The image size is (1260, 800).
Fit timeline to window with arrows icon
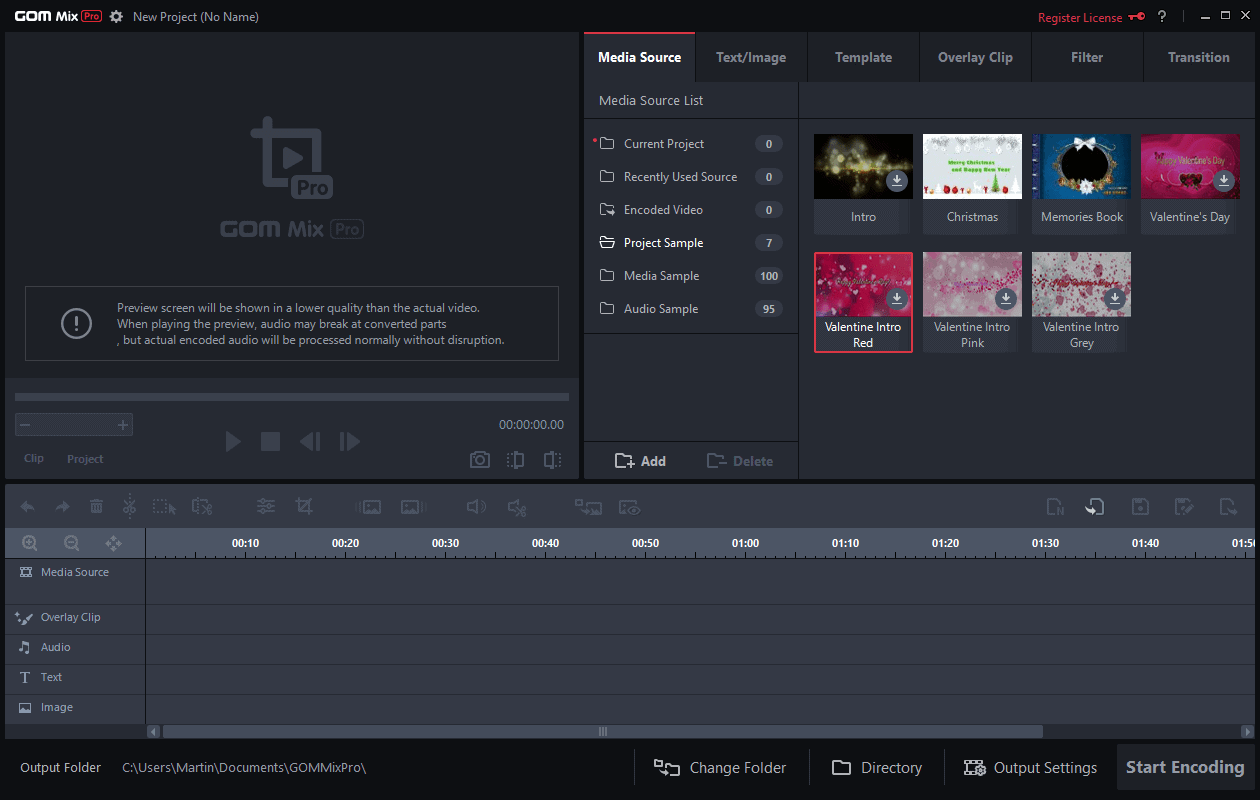pyautogui.click(x=113, y=543)
